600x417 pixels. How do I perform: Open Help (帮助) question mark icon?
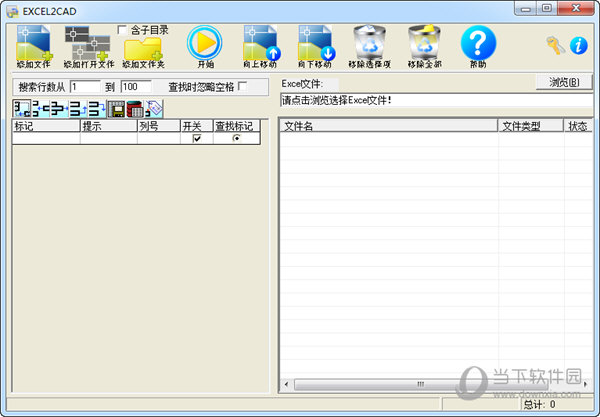(478, 46)
